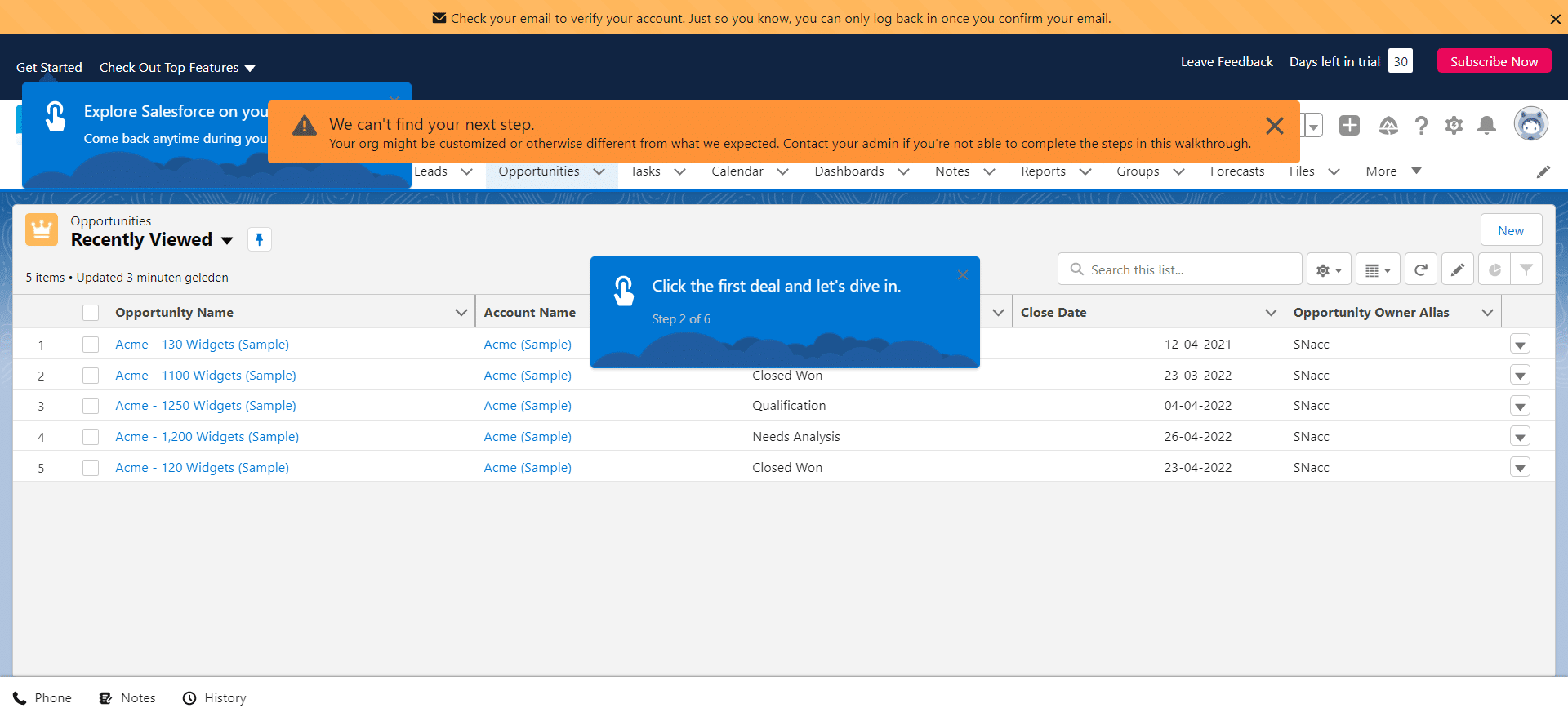Screen dimensions: 1568x717
Task: Open the History utility in footer
Action: (x=215, y=698)
